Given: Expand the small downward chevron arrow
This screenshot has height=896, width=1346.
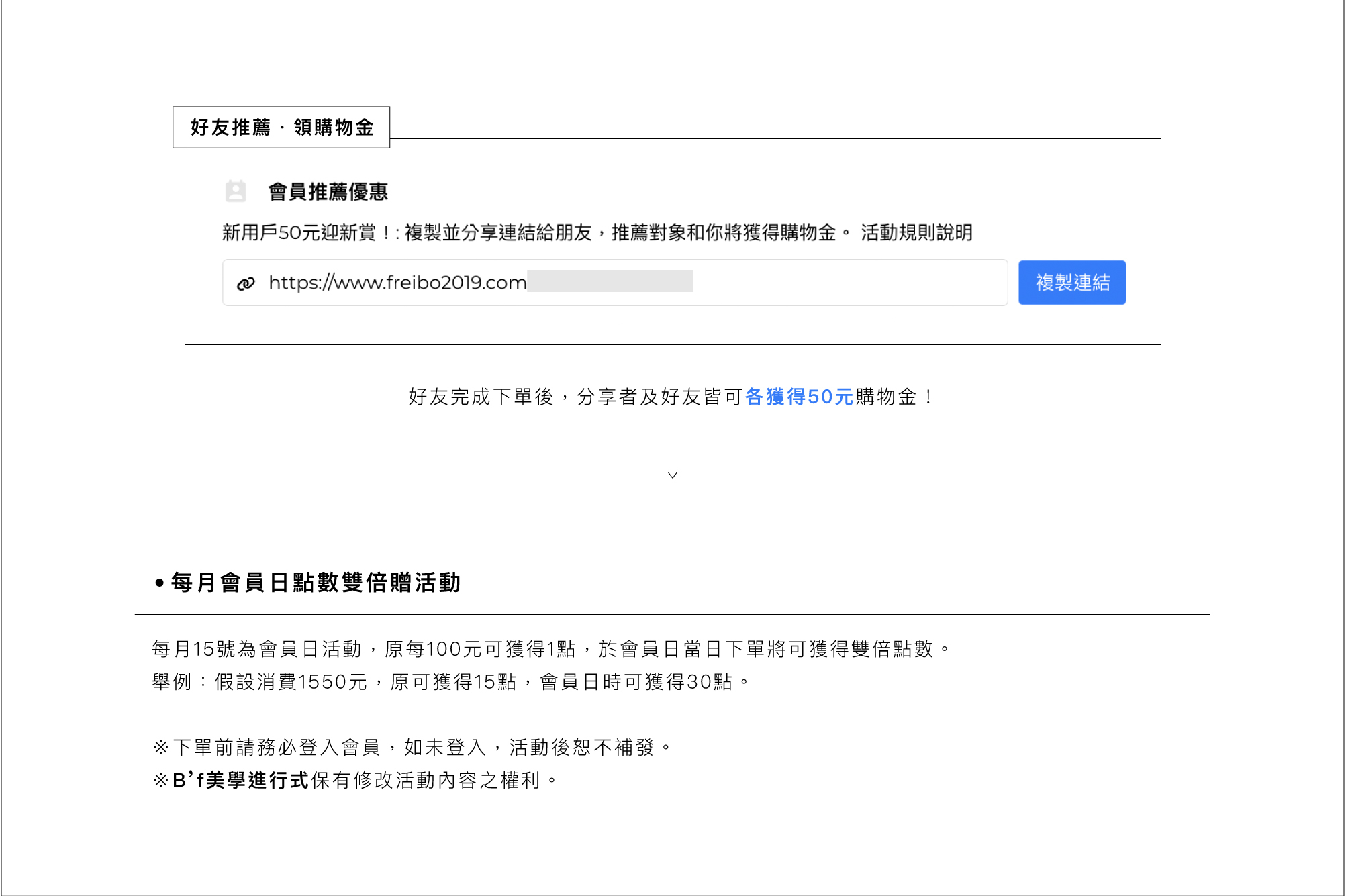Looking at the screenshot, I should tap(673, 475).
